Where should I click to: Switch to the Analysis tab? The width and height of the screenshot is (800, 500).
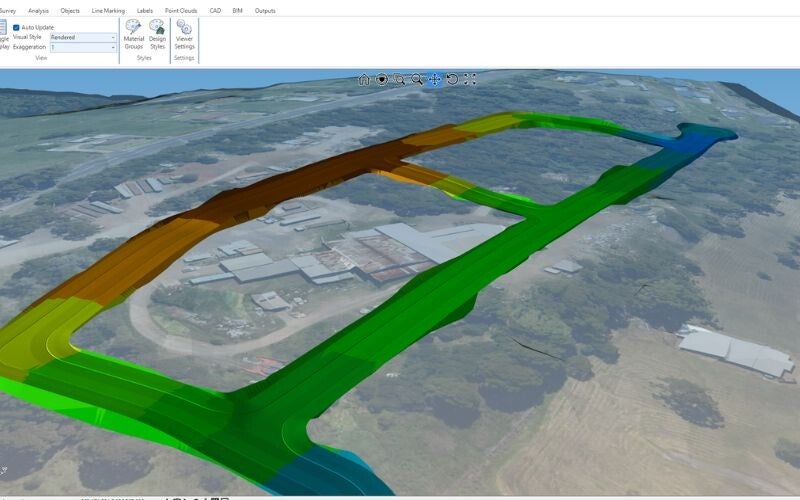(38, 10)
